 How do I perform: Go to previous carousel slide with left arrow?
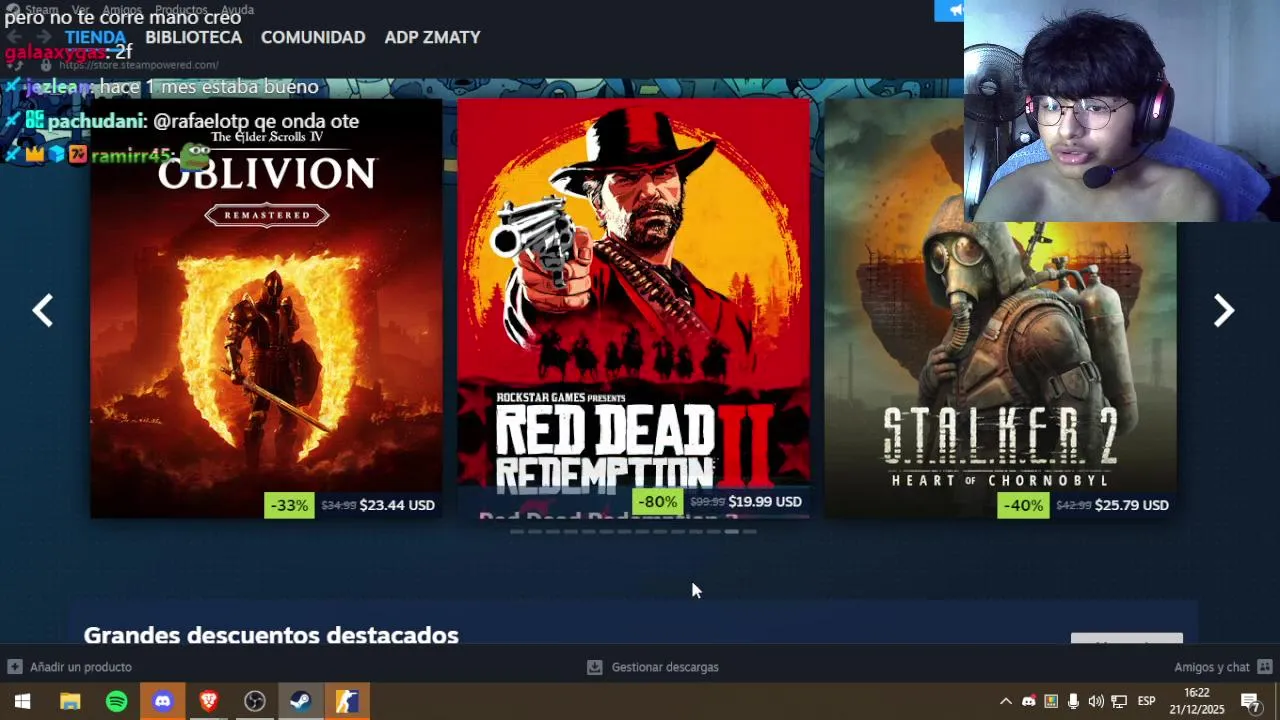point(42,311)
